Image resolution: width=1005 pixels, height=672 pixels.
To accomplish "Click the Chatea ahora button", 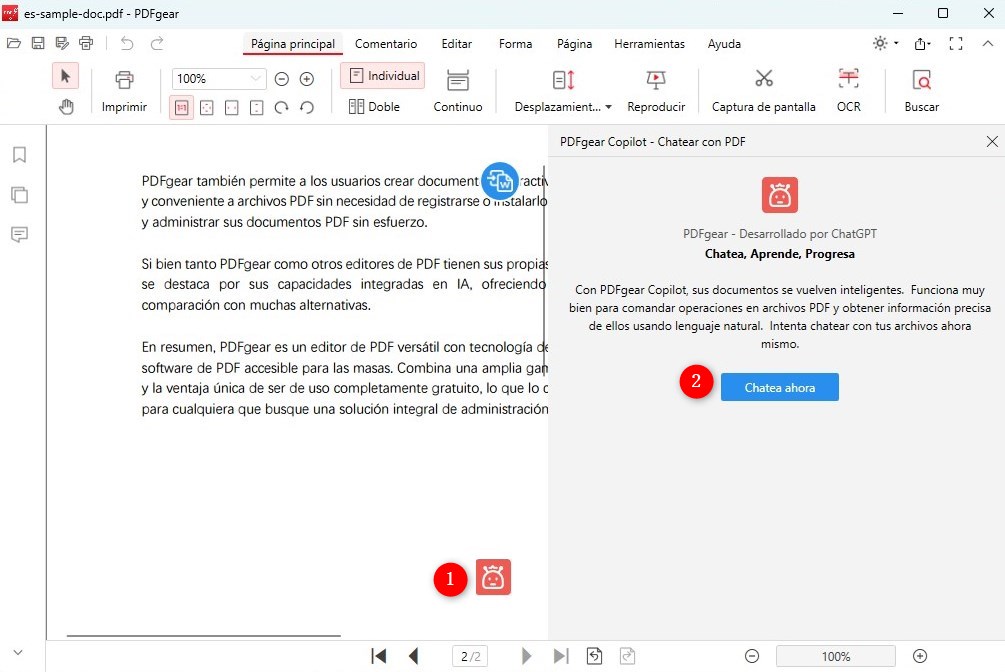I will point(779,388).
